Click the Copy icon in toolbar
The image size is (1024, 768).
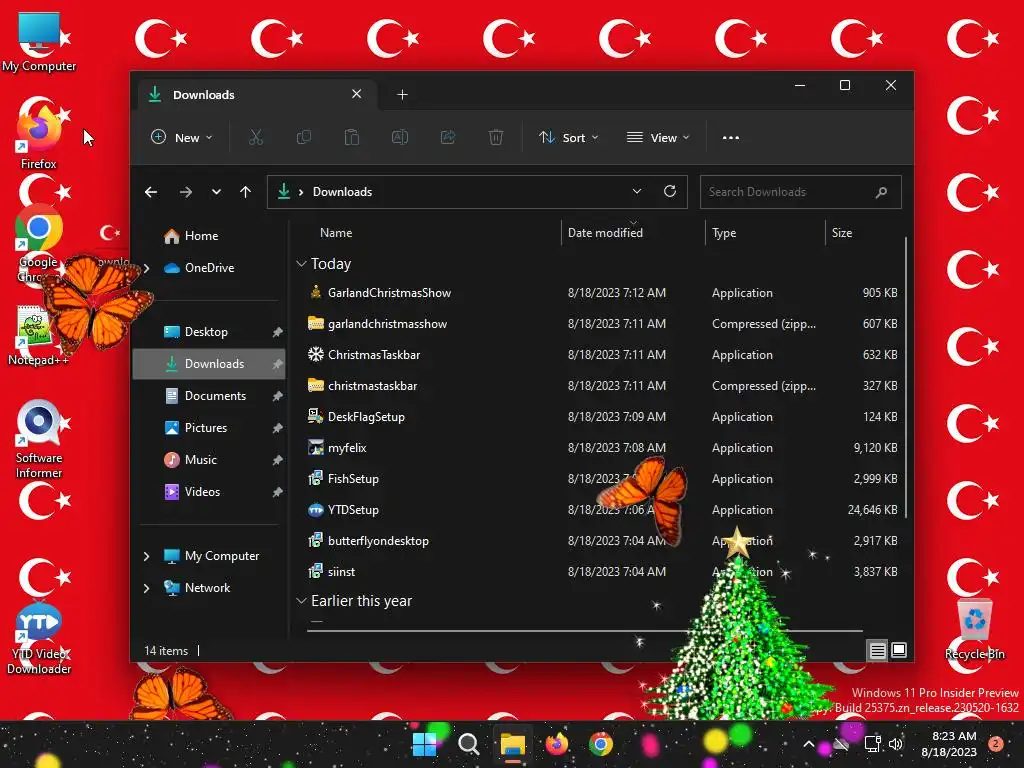click(x=304, y=137)
